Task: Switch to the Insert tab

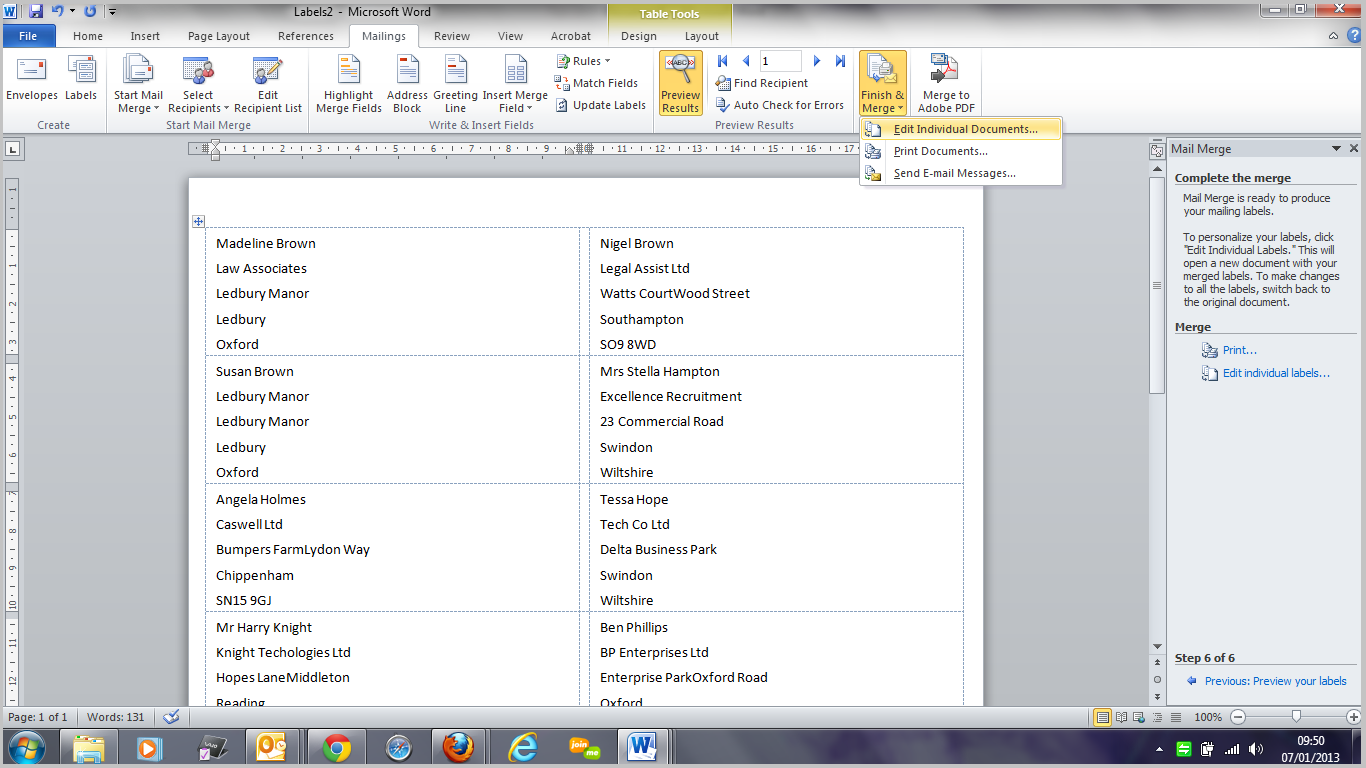Action: (145, 36)
